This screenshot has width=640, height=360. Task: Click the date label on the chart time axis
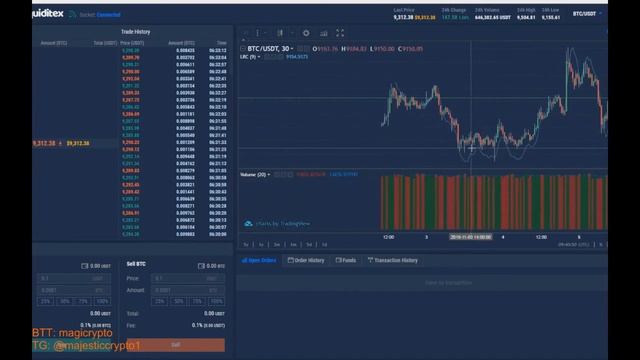click(x=471, y=237)
